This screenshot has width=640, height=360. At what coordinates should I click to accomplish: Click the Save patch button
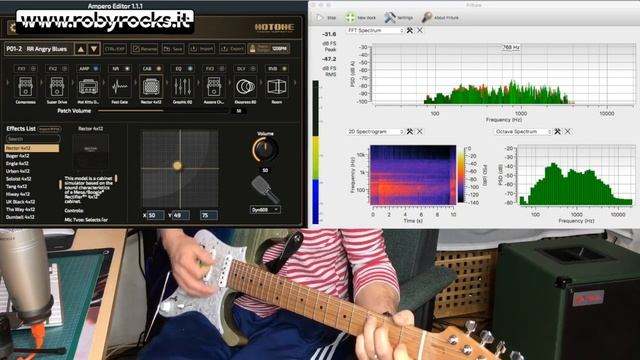pos(173,49)
